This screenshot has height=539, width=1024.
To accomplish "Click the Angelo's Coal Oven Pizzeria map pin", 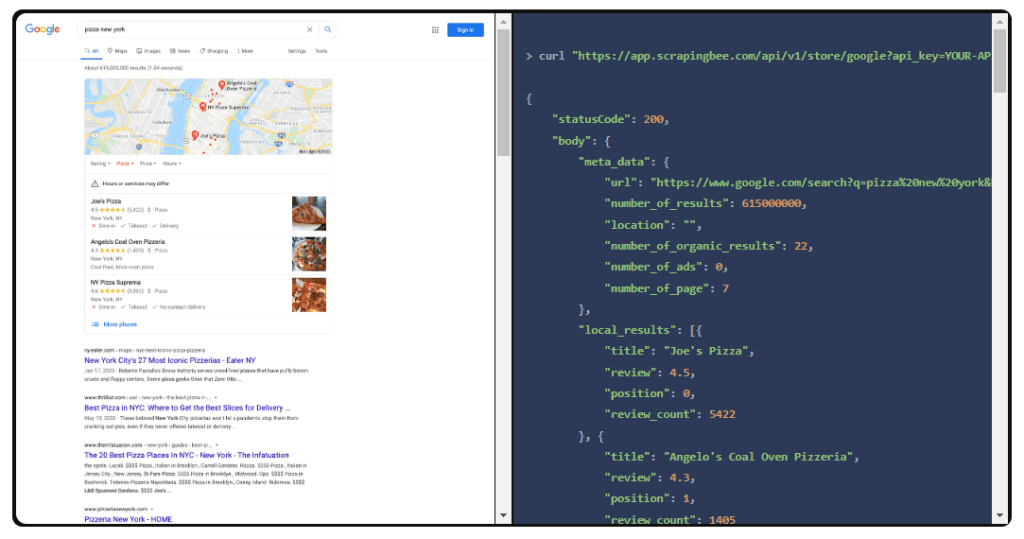I will pyautogui.click(x=222, y=85).
